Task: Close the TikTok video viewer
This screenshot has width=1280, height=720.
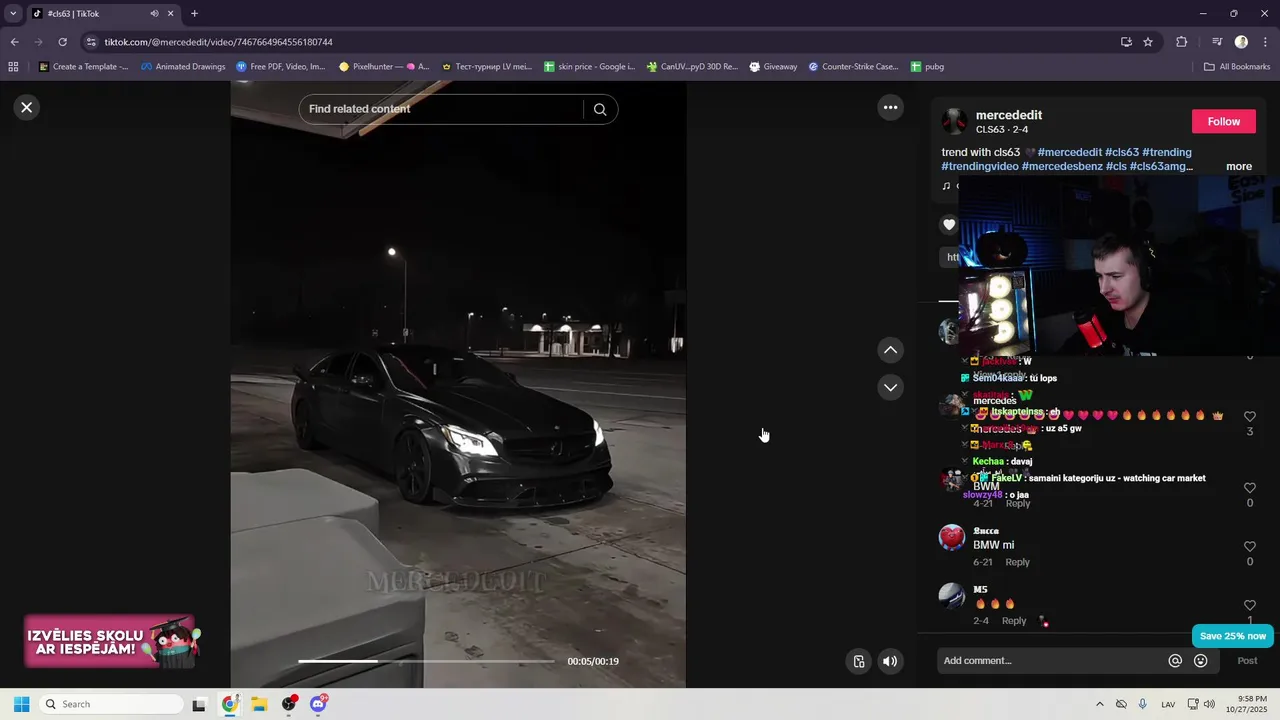Action: pyautogui.click(x=27, y=107)
